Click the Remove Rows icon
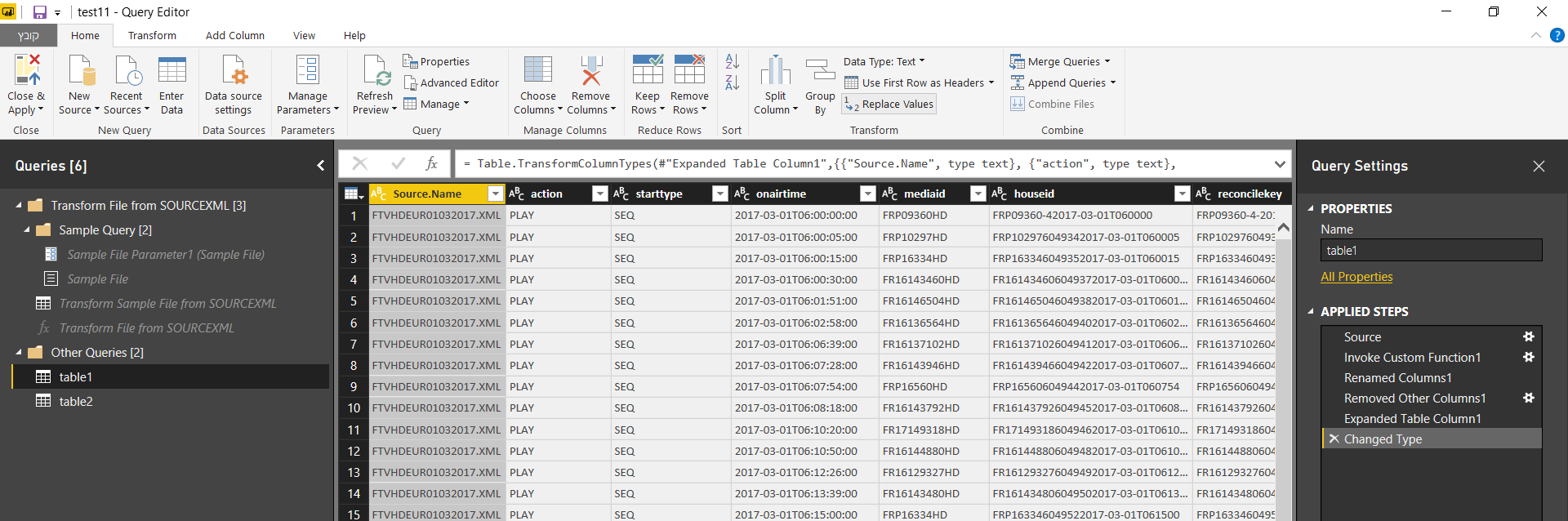Image resolution: width=1568 pixels, height=521 pixels. (x=689, y=70)
